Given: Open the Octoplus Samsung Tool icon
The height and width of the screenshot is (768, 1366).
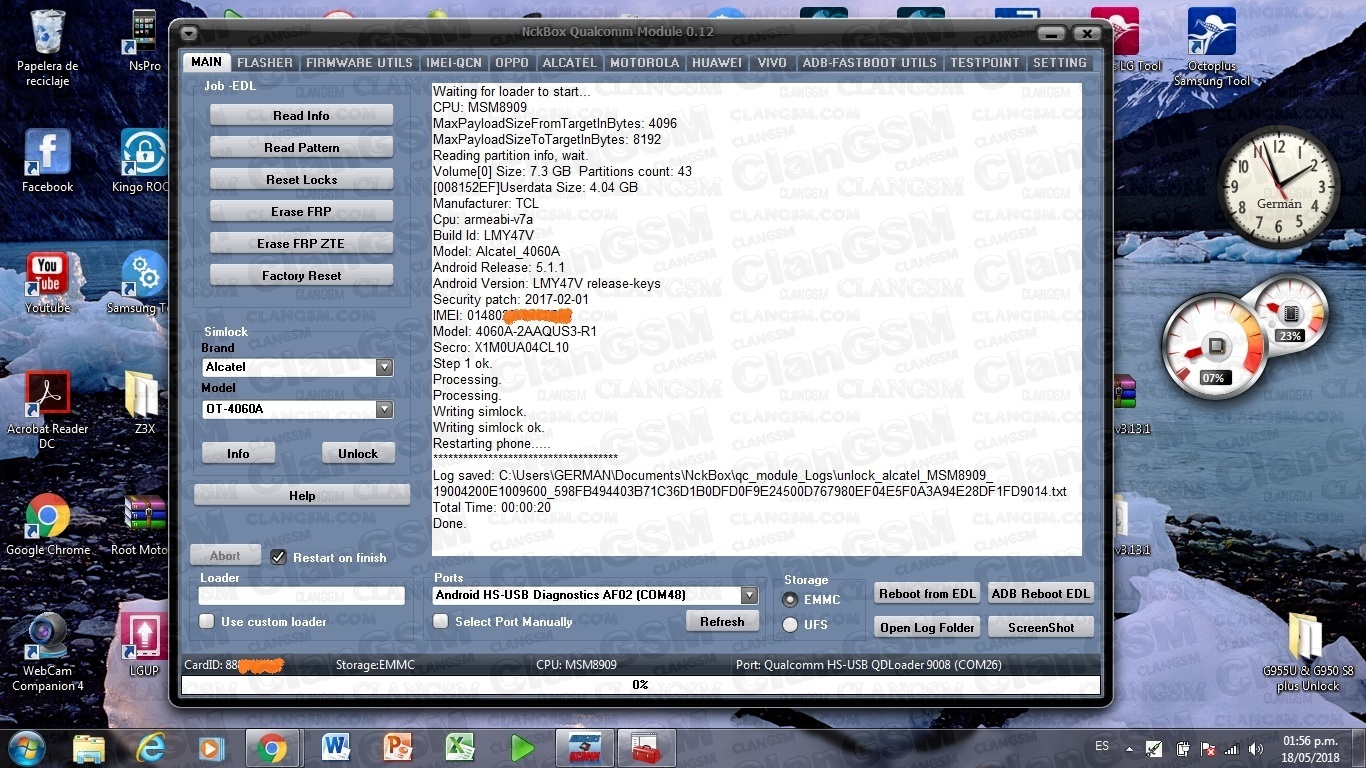Looking at the screenshot, I should click(x=1211, y=47).
